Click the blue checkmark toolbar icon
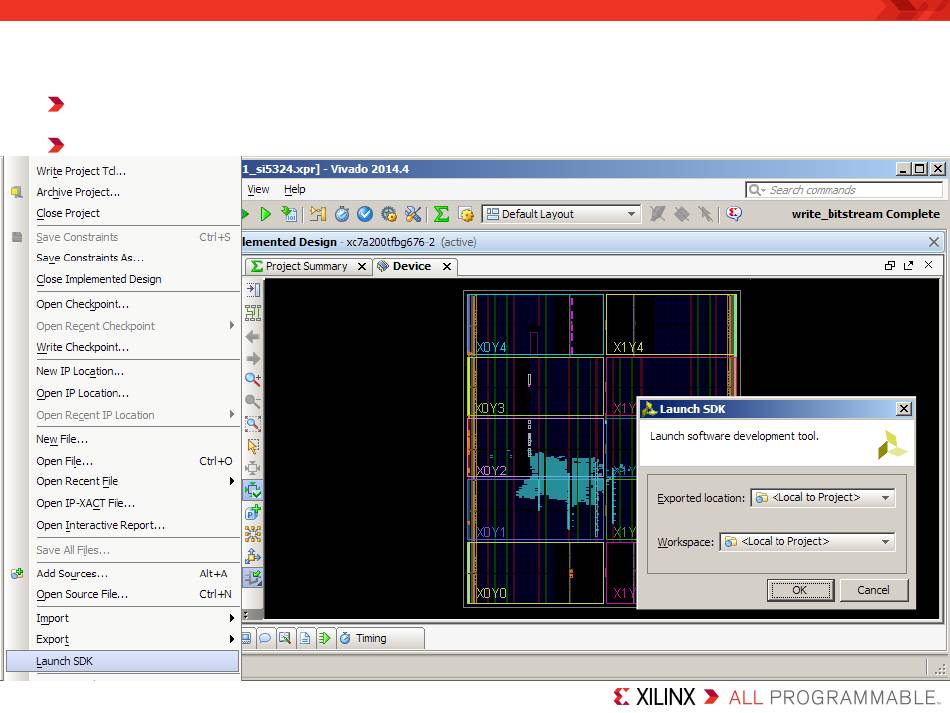The height and width of the screenshot is (713, 950). [x=365, y=214]
